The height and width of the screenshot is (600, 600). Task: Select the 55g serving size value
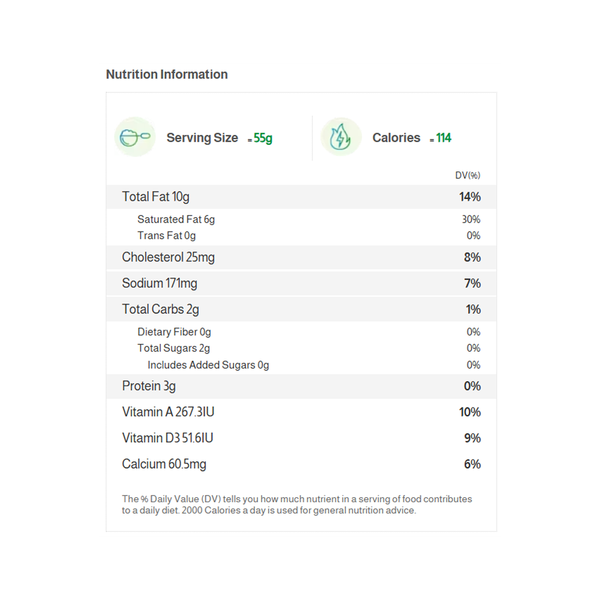tap(263, 138)
